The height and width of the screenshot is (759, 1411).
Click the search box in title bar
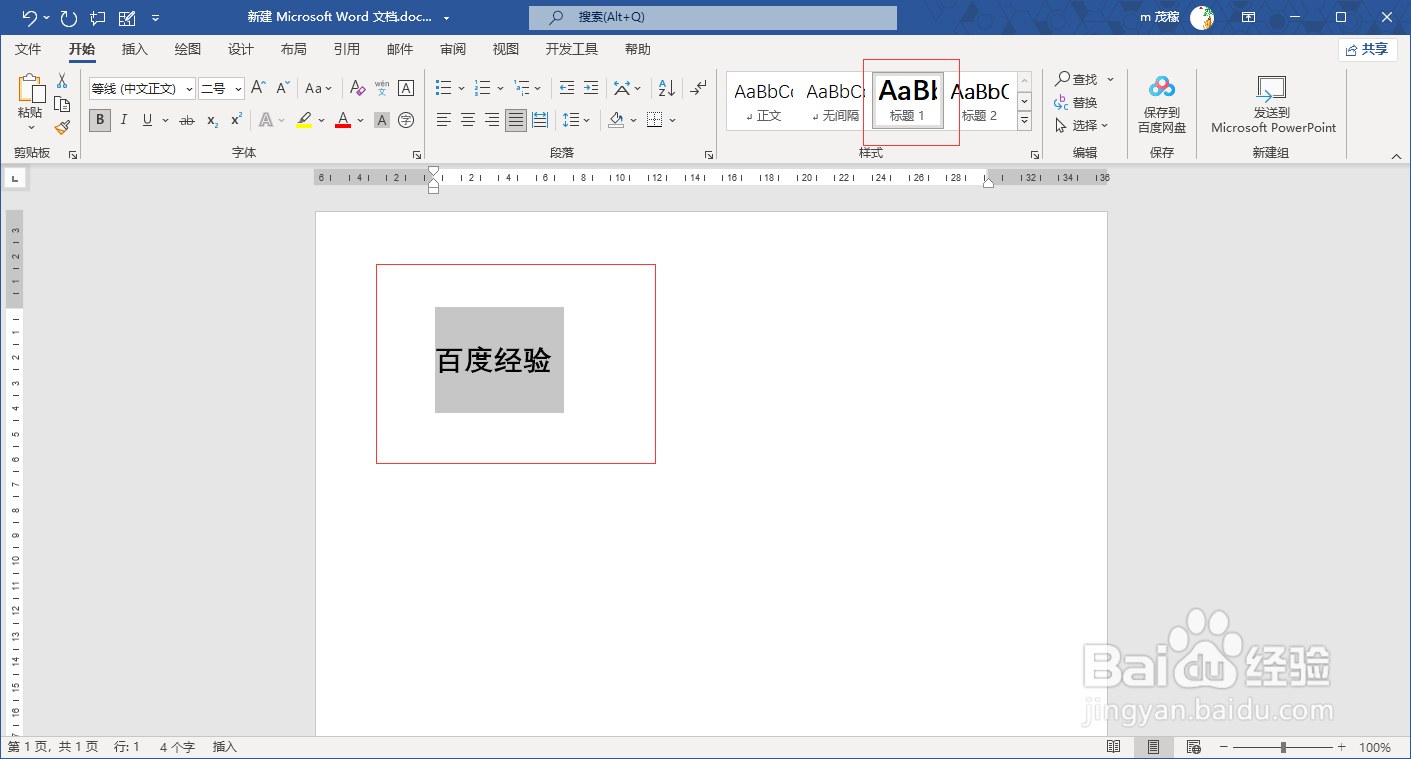point(713,18)
